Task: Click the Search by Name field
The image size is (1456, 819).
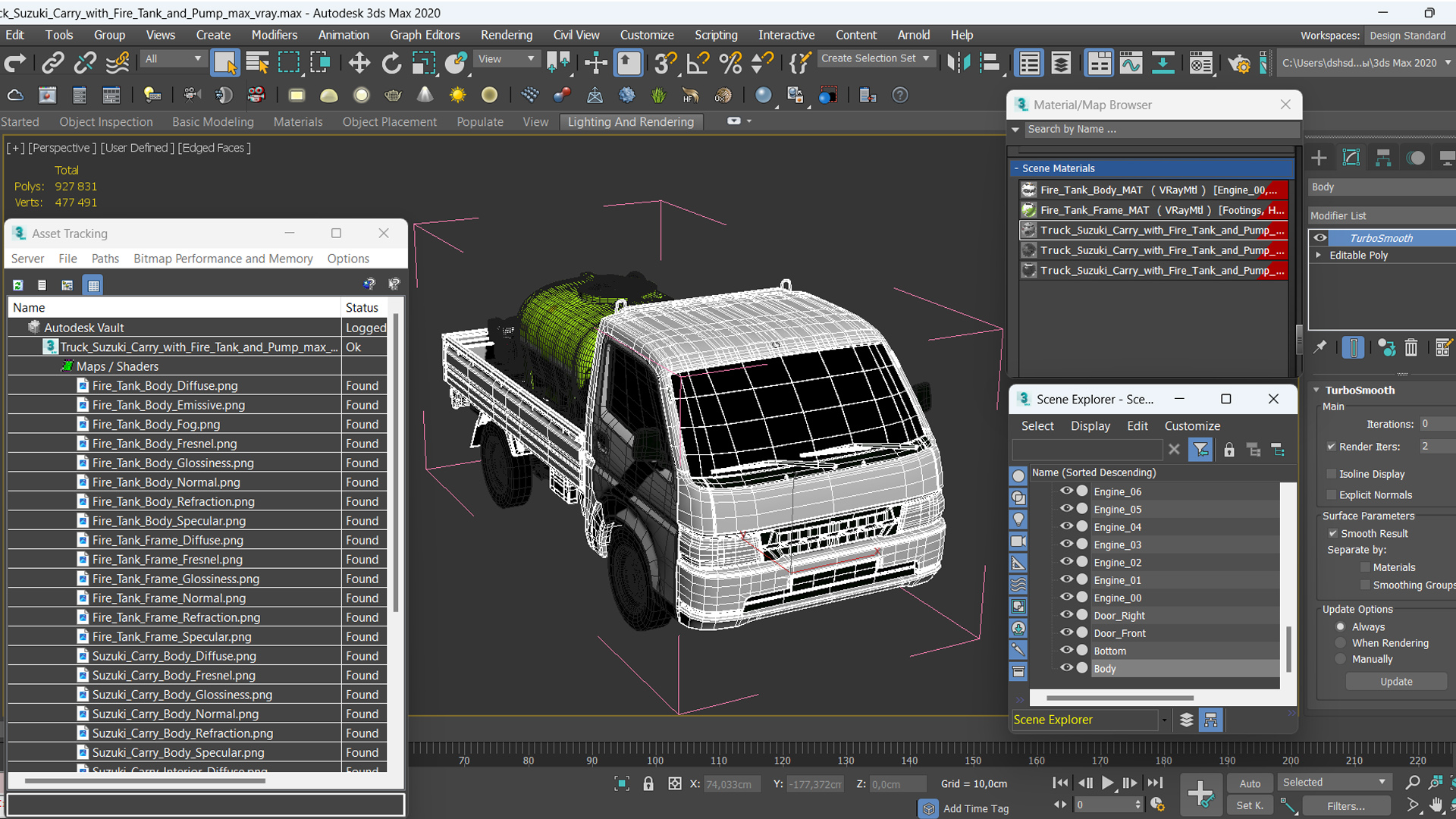Action: (x=1160, y=130)
